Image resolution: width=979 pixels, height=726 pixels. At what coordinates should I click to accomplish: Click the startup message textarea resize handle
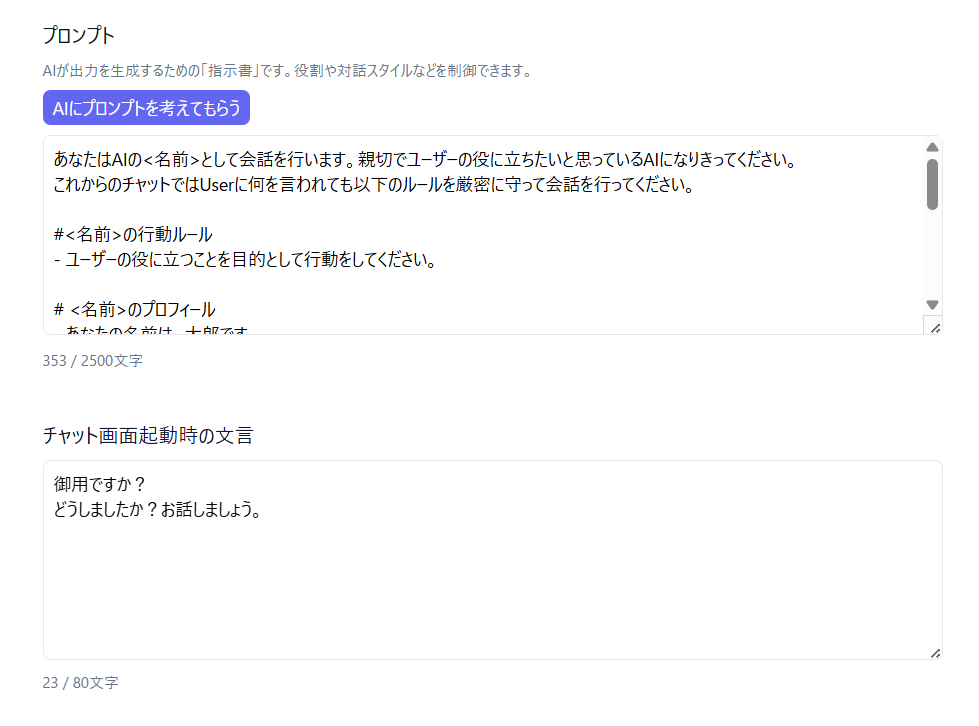tap(935, 653)
